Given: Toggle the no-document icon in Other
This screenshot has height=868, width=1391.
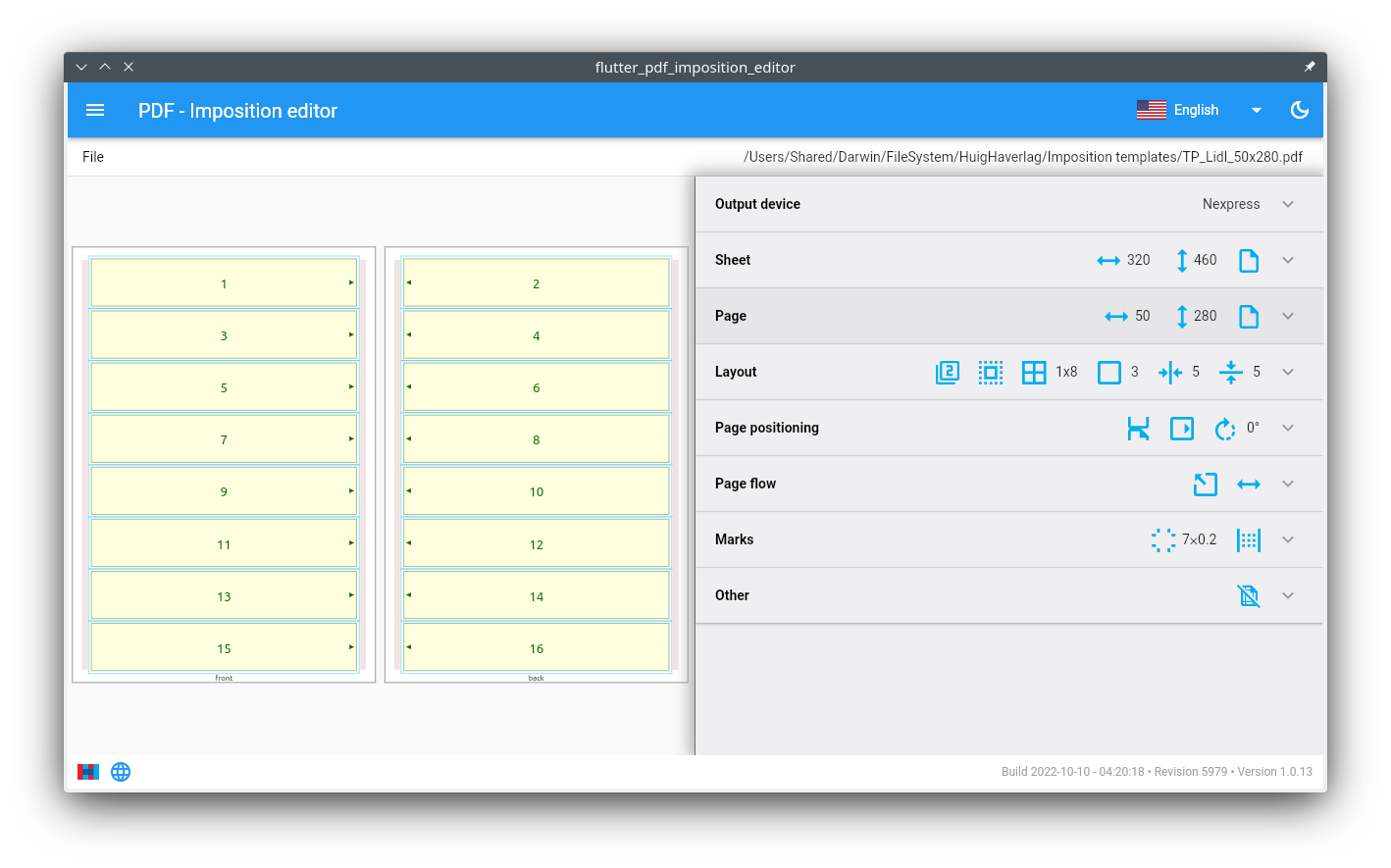Looking at the screenshot, I should coord(1248,596).
